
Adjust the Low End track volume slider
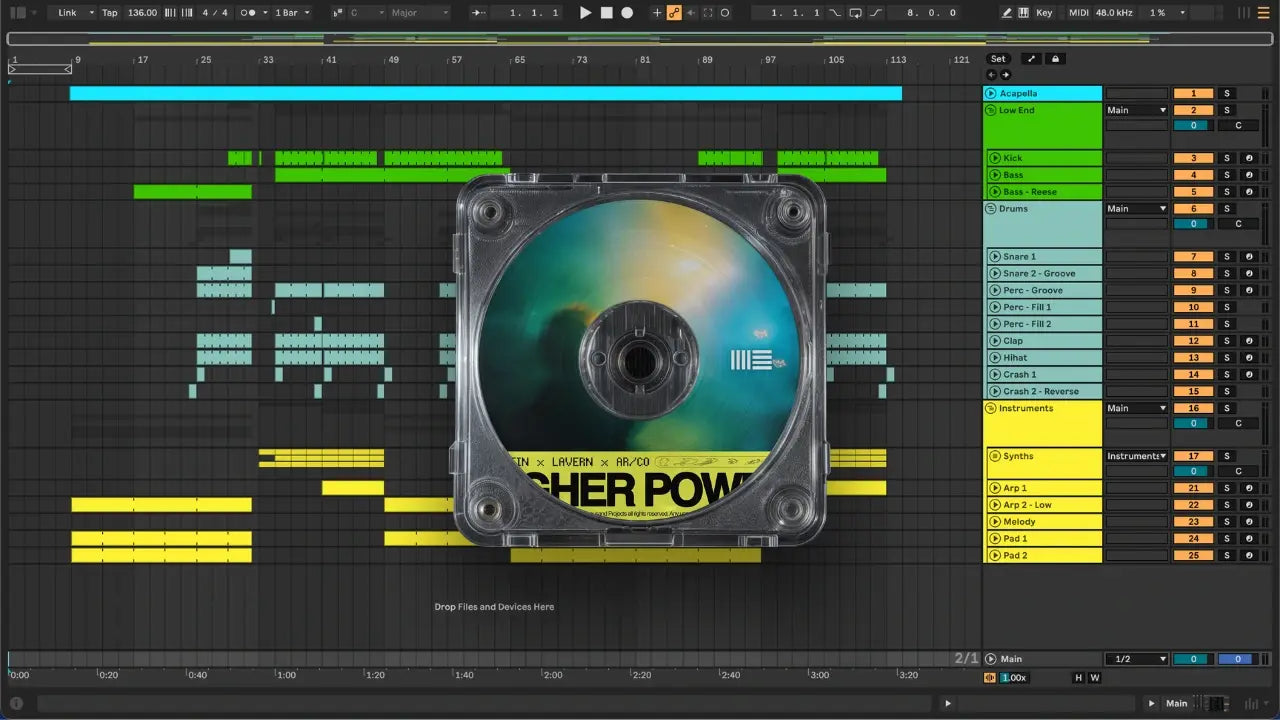click(1193, 126)
